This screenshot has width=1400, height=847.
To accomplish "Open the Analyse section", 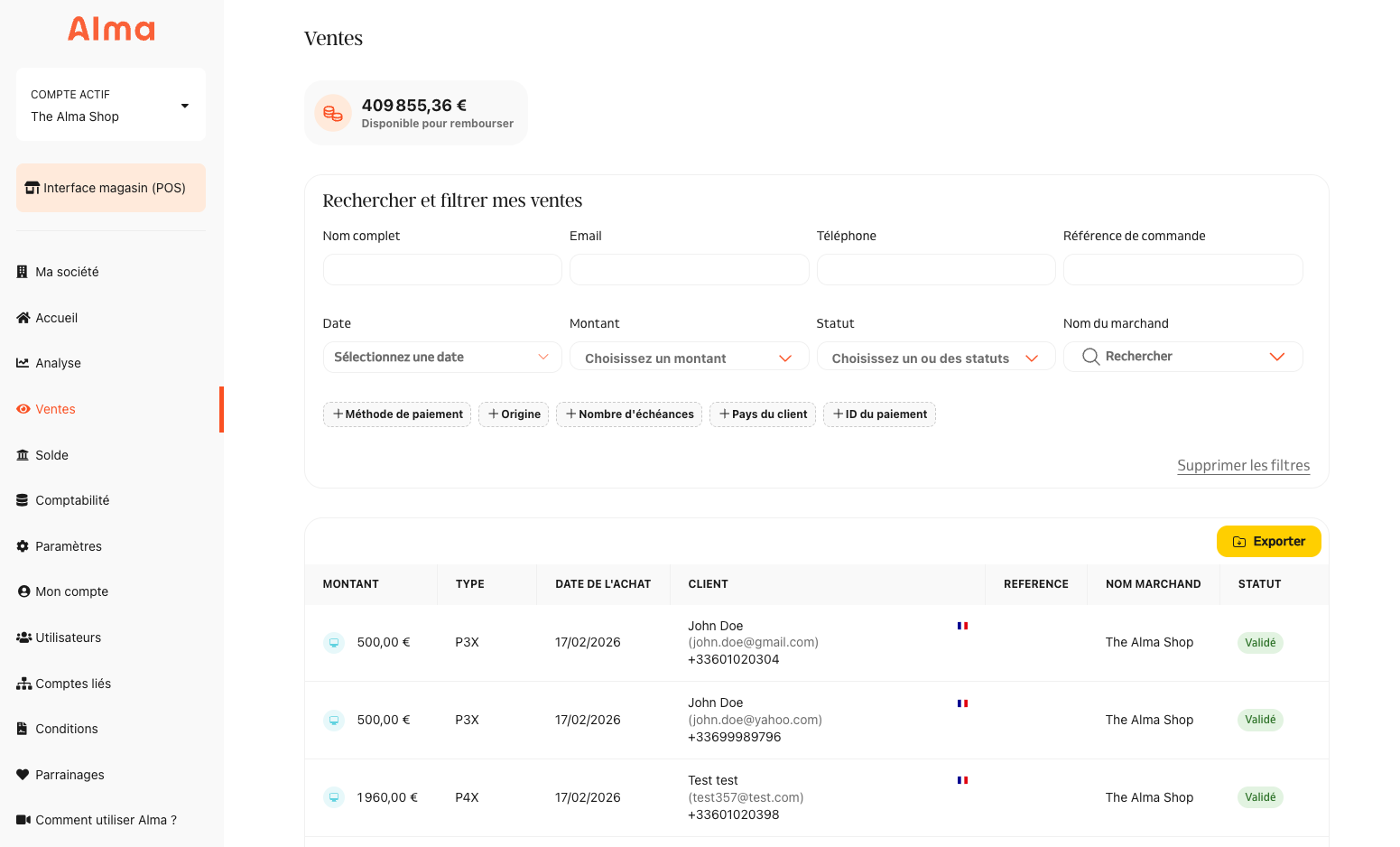I will point(58,363).
